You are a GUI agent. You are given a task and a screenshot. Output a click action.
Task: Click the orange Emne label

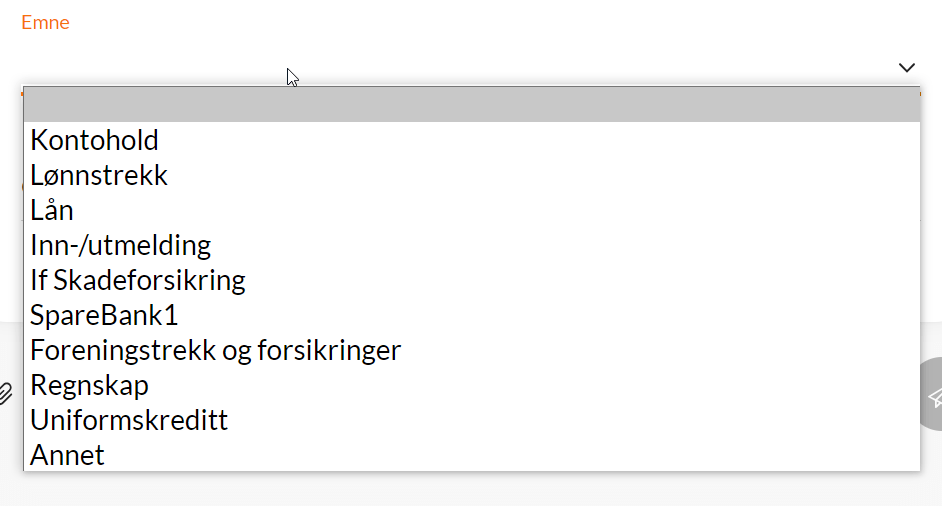(x=45, y=22)
